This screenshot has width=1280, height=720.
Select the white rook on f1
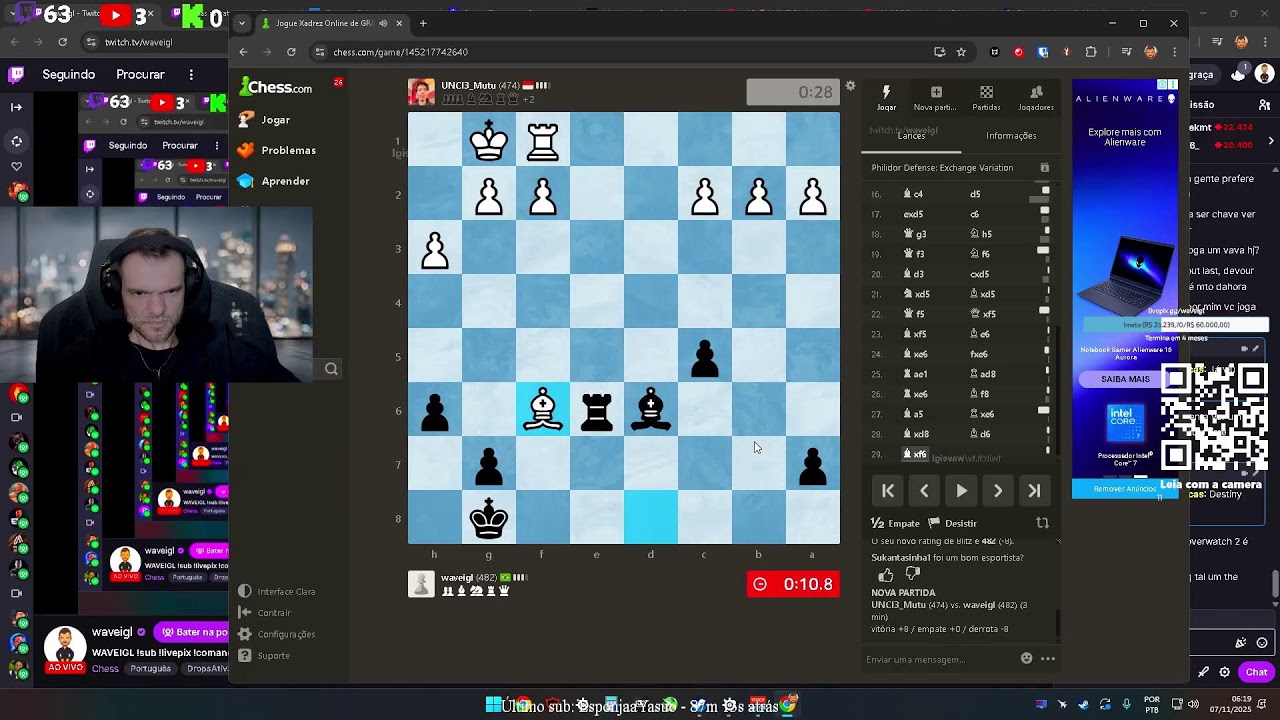coord(543,140)
